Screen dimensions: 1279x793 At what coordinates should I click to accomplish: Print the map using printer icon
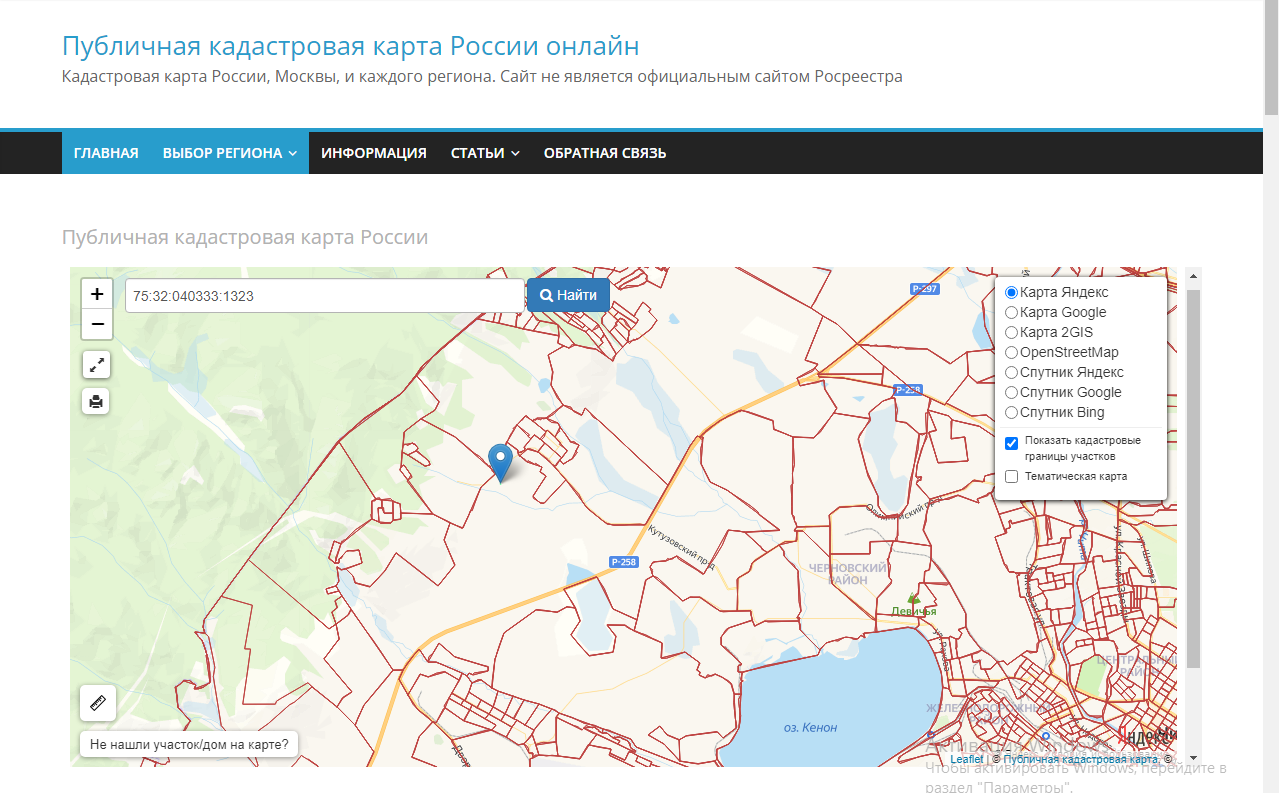point(96,402)
